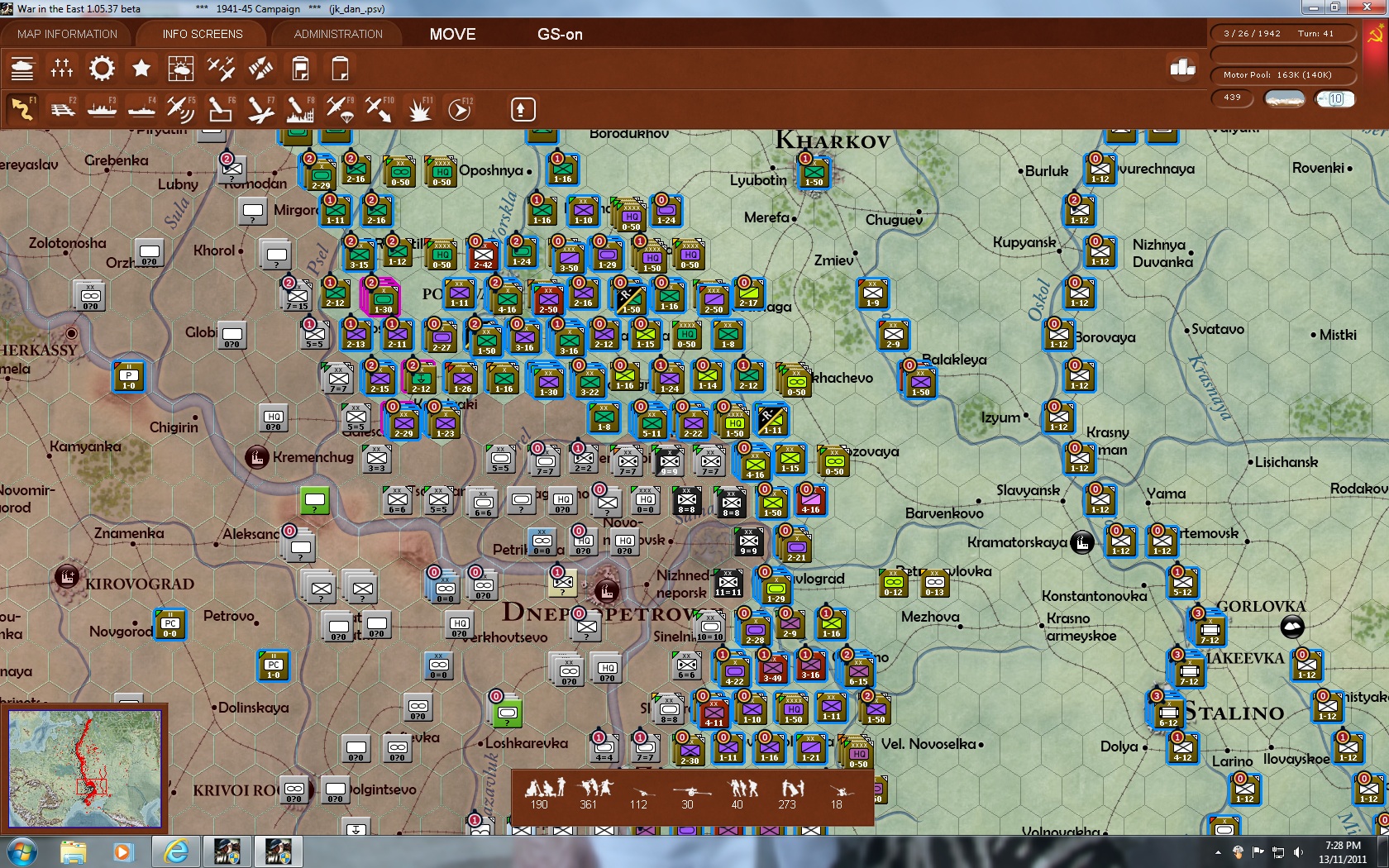Click the Kramatorskaya industry icon
The image size is (1389, 868).
(1082, 542)
